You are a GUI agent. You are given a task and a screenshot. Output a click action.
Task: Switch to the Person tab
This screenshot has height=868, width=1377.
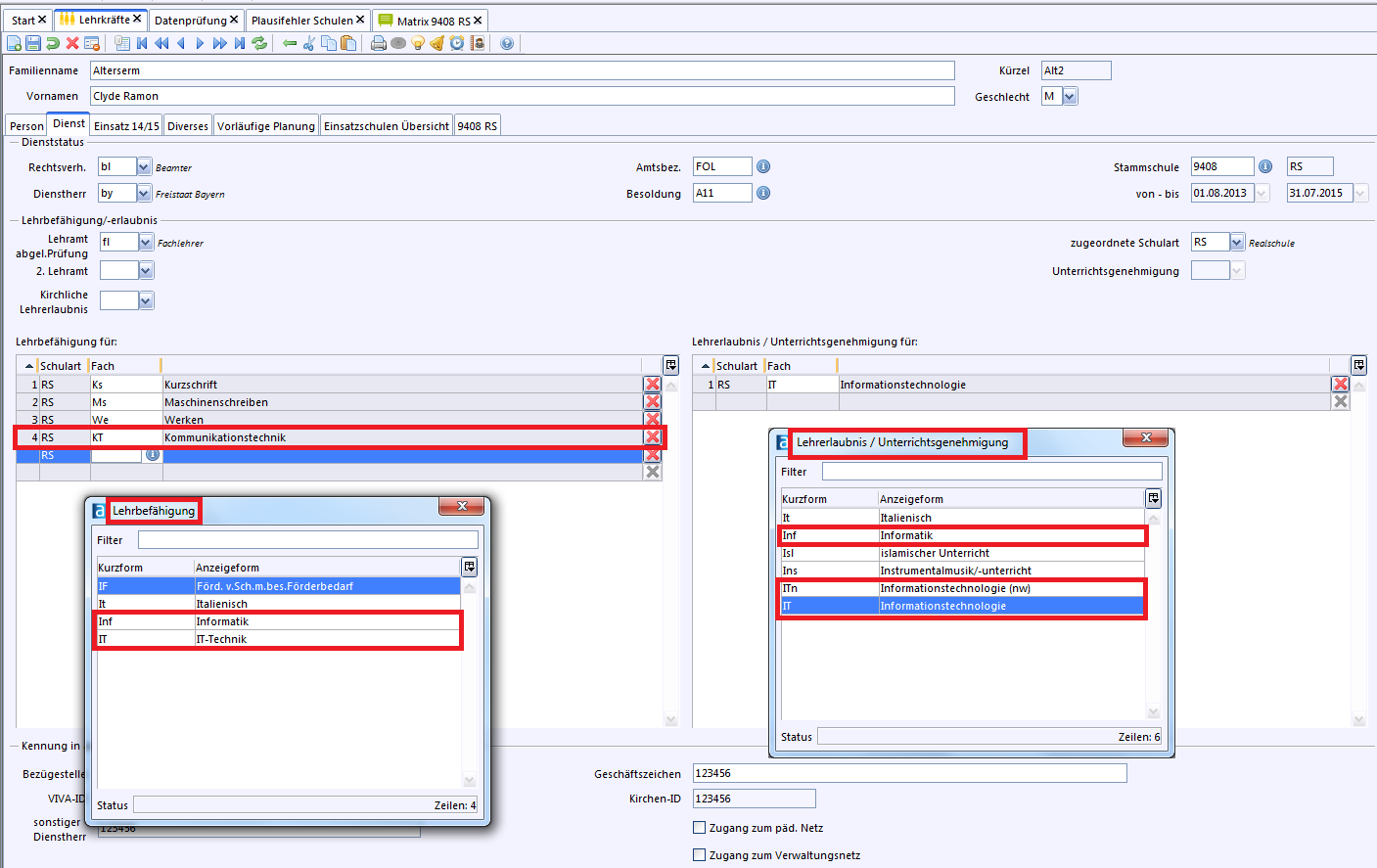point(26,126)
